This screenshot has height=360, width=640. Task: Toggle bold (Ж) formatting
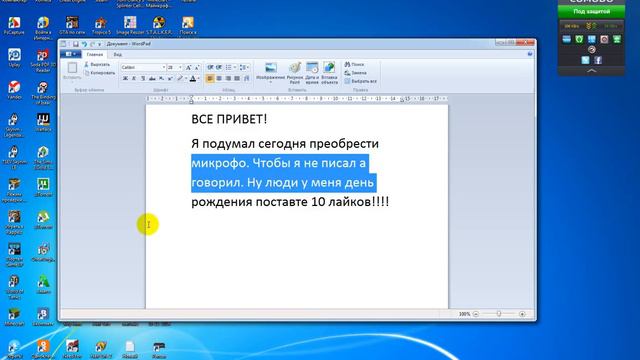125,78
